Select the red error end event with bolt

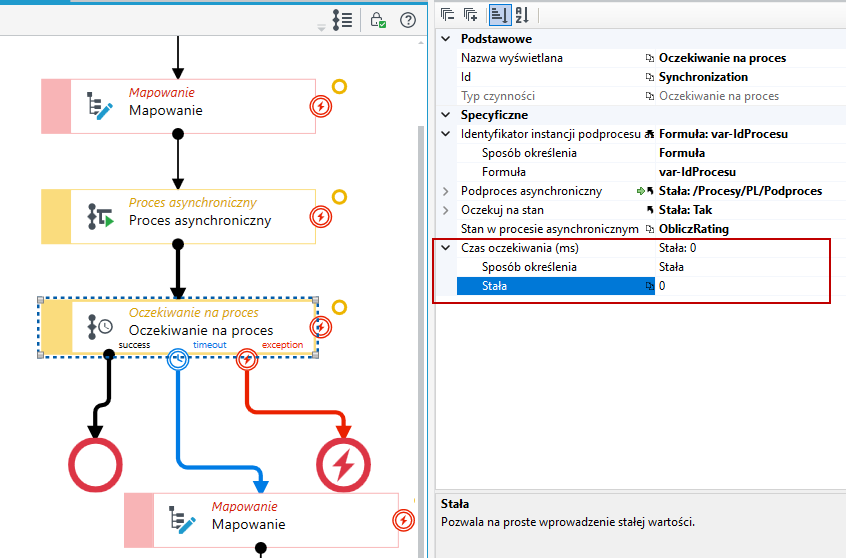click(343, 465)
